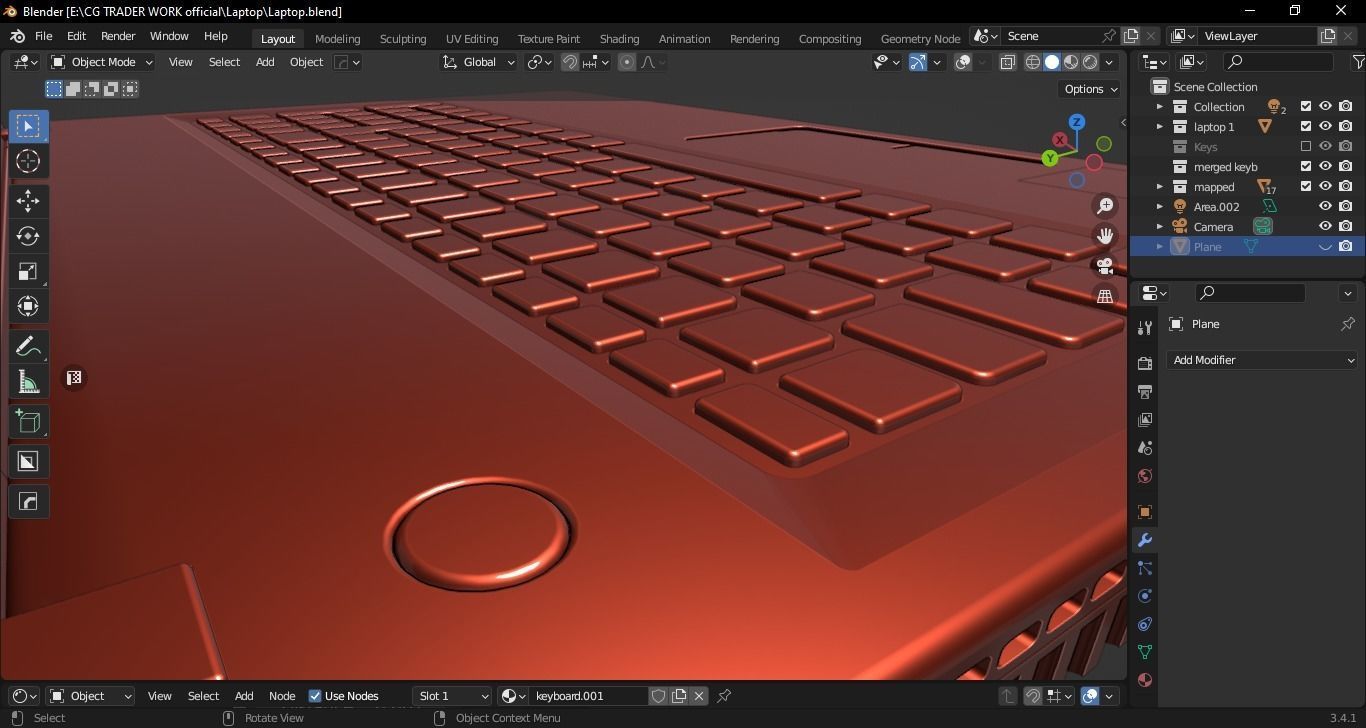Uncheck the merged keyb collection checkbox
The width and height of the screenshot is (1366, 728).
coord(1305,166)
